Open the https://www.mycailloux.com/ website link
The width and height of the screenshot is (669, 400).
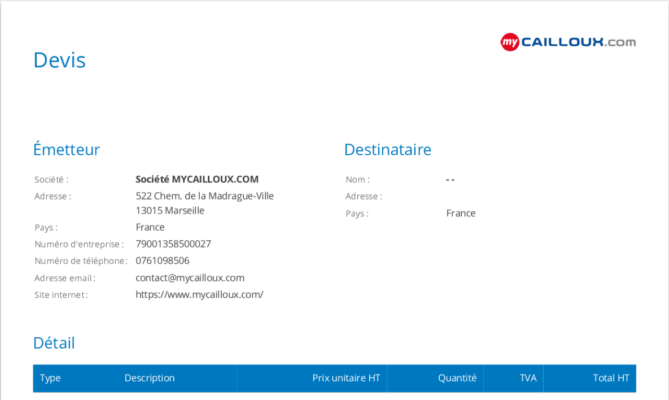coord(199,295)
